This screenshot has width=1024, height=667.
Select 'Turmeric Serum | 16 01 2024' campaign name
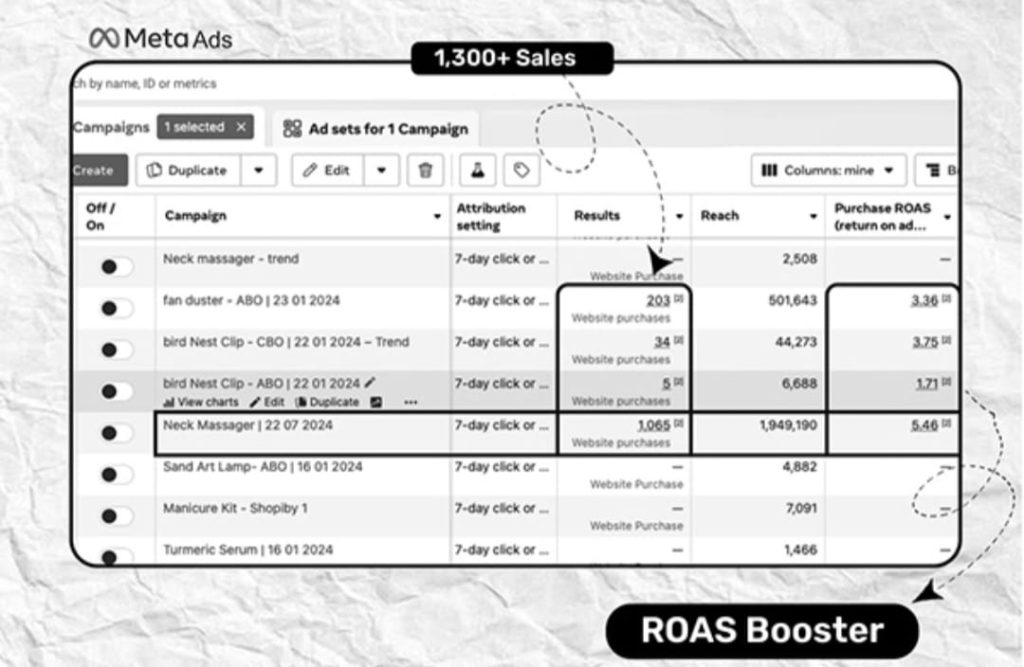click(x=248, y=549)
